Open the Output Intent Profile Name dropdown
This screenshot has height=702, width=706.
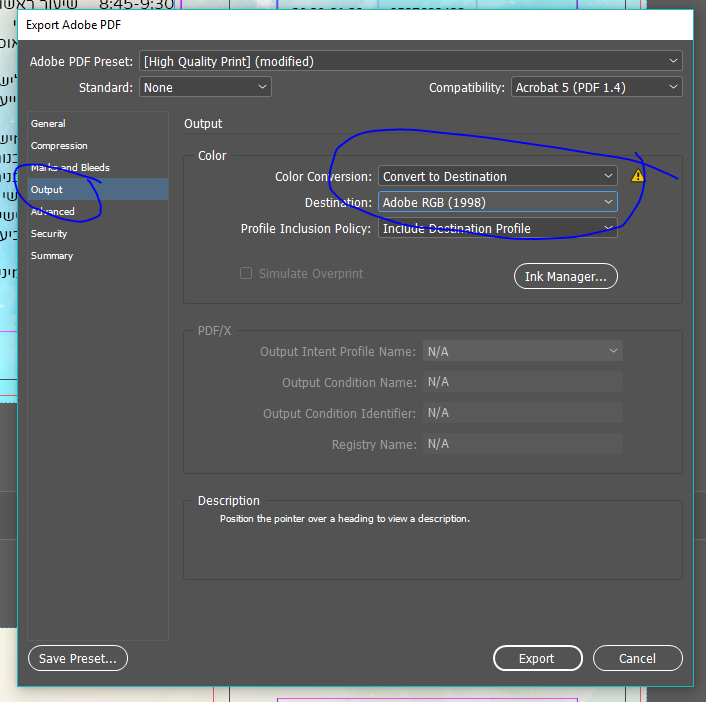(523, 351)
